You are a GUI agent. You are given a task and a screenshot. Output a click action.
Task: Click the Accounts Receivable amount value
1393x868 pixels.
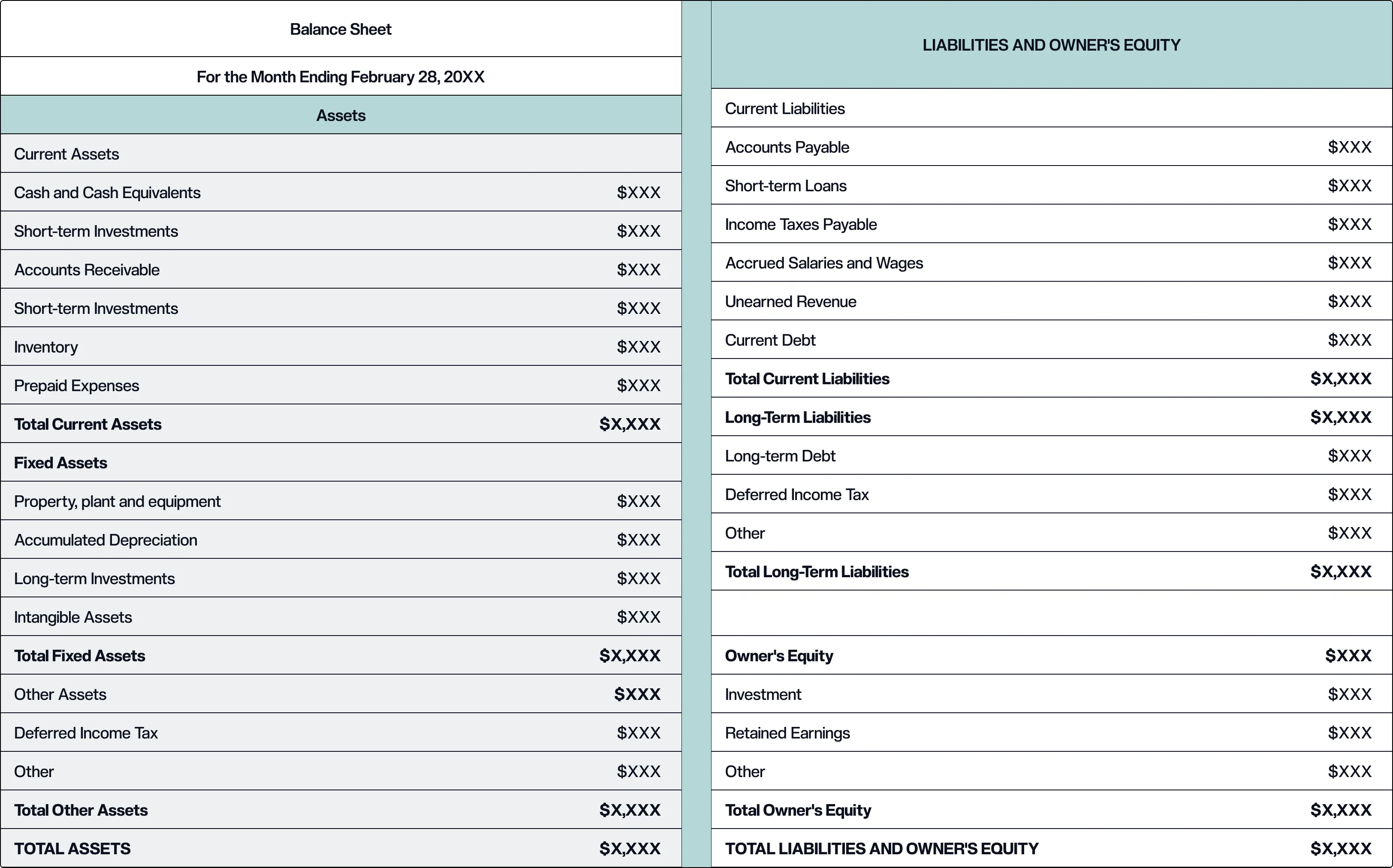click(x=638, y=270)
